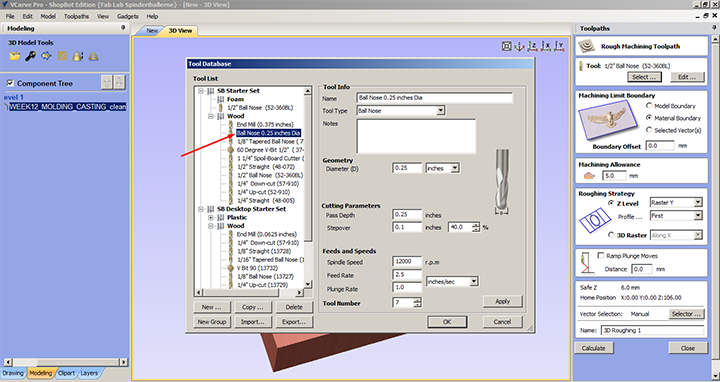Switch to the Layers tab
The height and width of the screenshot is (382, 720).
pyautogui.click(x=89, y=373)
